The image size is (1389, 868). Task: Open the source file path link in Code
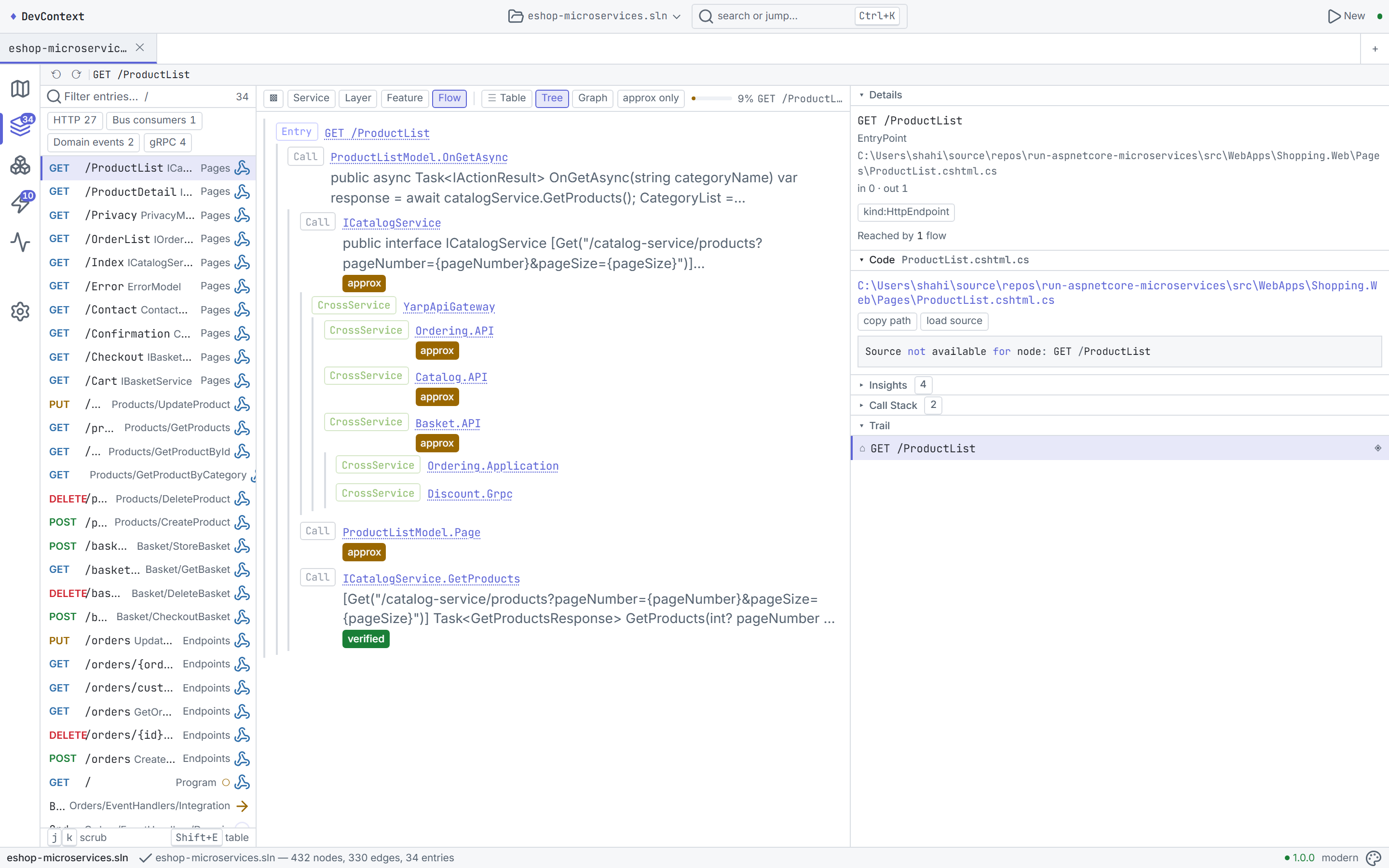pos(1117,293)
